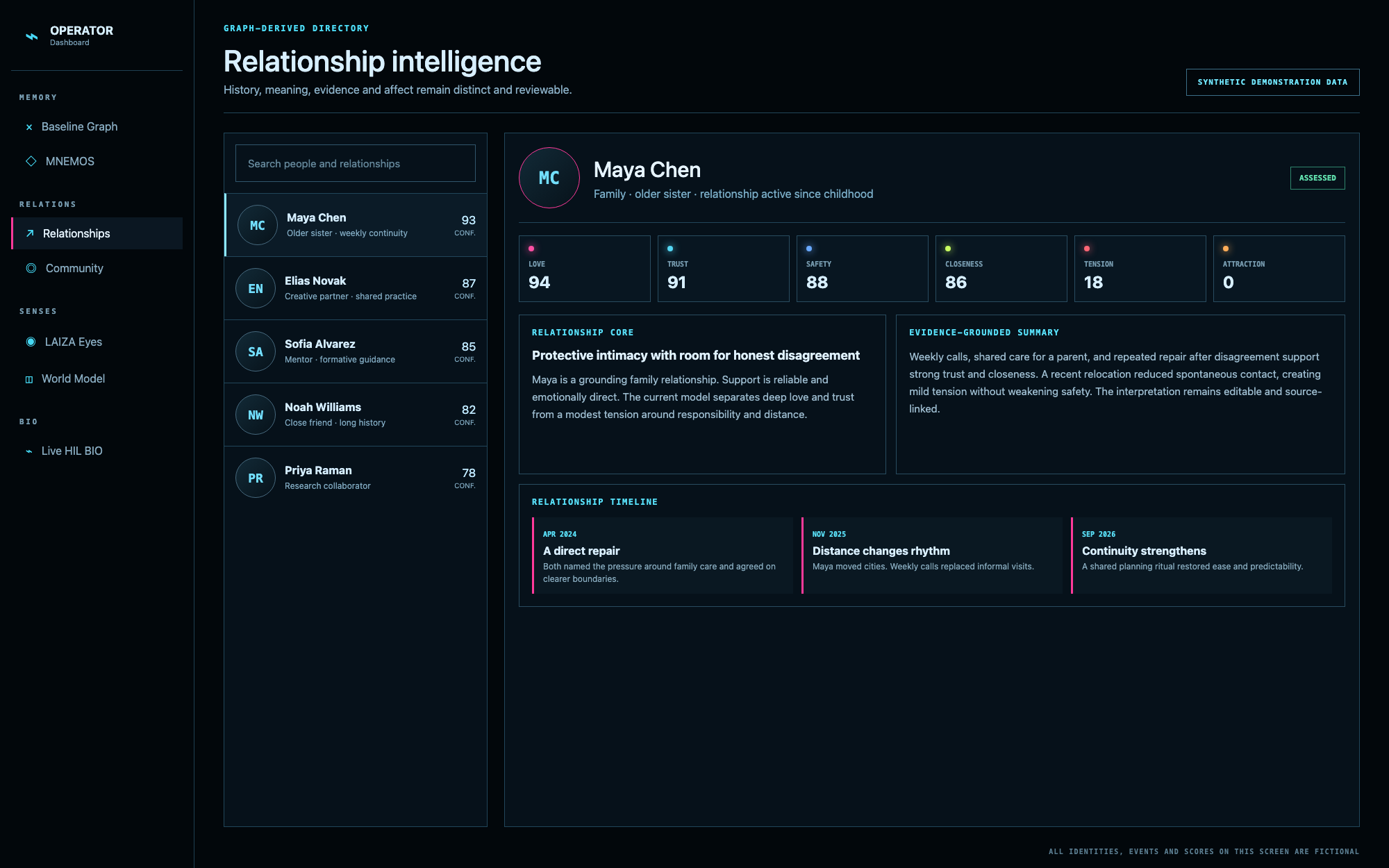1389x868 pixels.
Task: Click the MNEMOS diamond icon
Action: pyautogui.click(x=31, y=161)
